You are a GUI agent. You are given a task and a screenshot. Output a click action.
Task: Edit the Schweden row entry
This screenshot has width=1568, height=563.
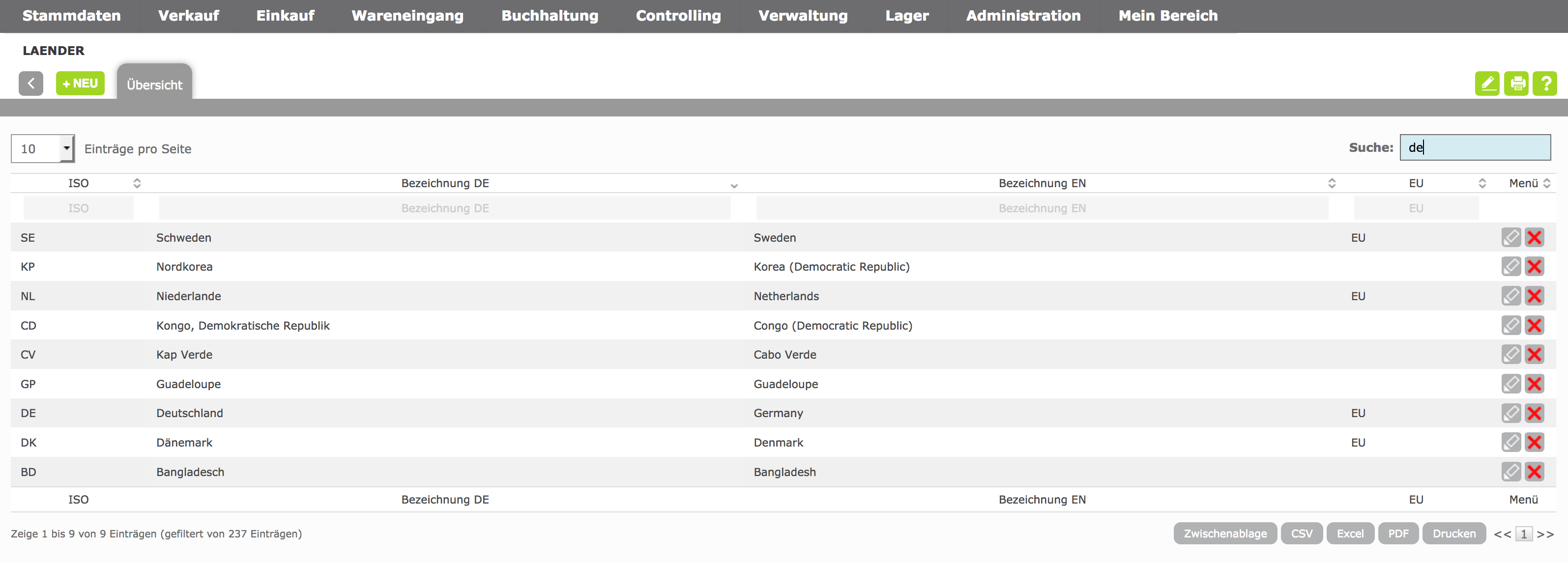point(1511,237)
